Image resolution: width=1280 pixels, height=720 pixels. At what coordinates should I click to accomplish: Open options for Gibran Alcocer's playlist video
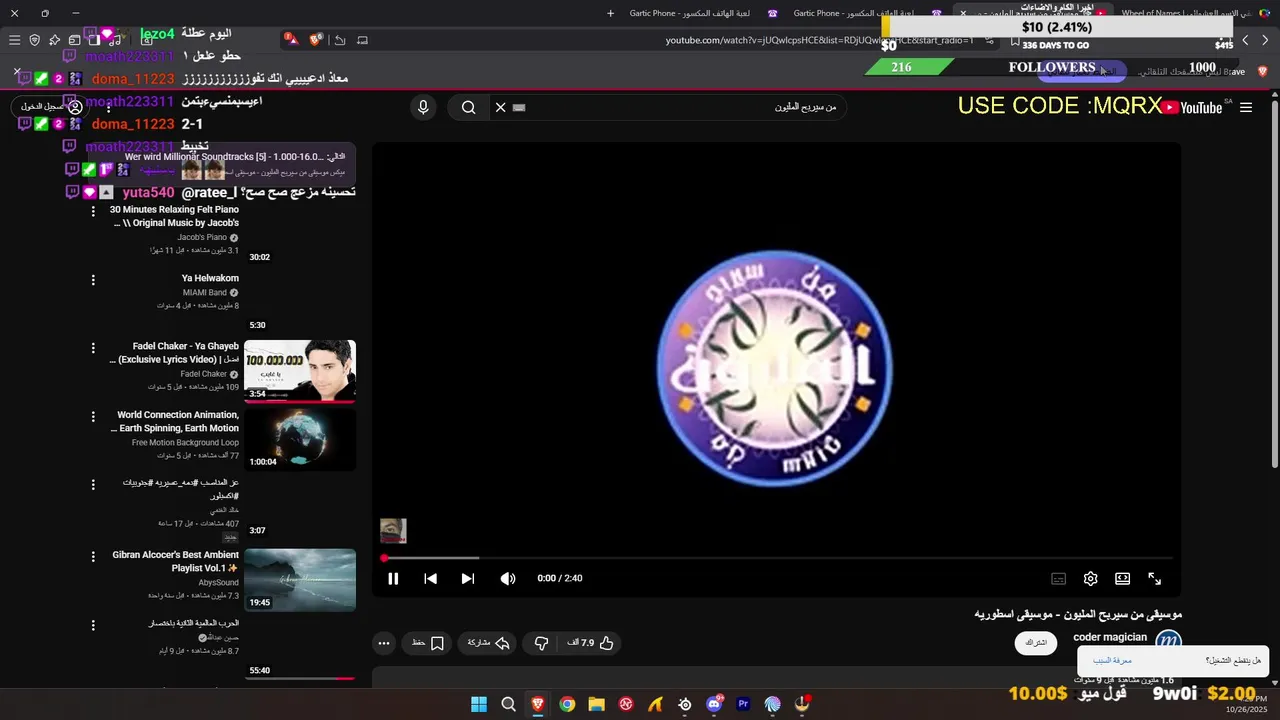pyautogui.click(x=93, y=556)
